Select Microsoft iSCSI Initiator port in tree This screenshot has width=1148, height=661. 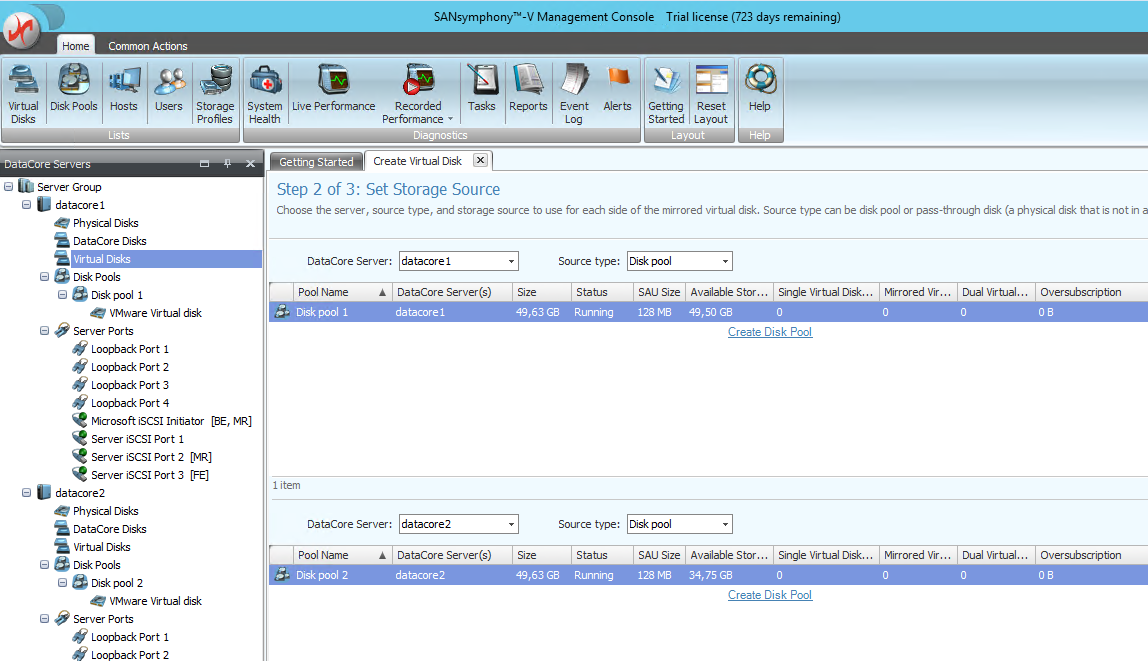[x=171, y=421]
